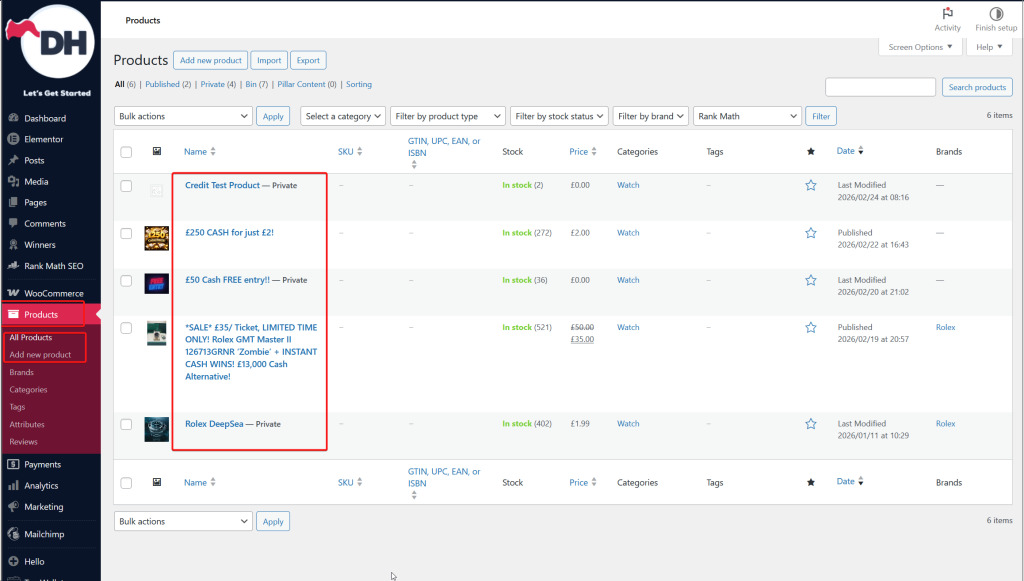This screenshot has height=581, width=1024.
Task: Click the Marketing megaphone icon in sidebar
Action: click(x=14, y=506)
